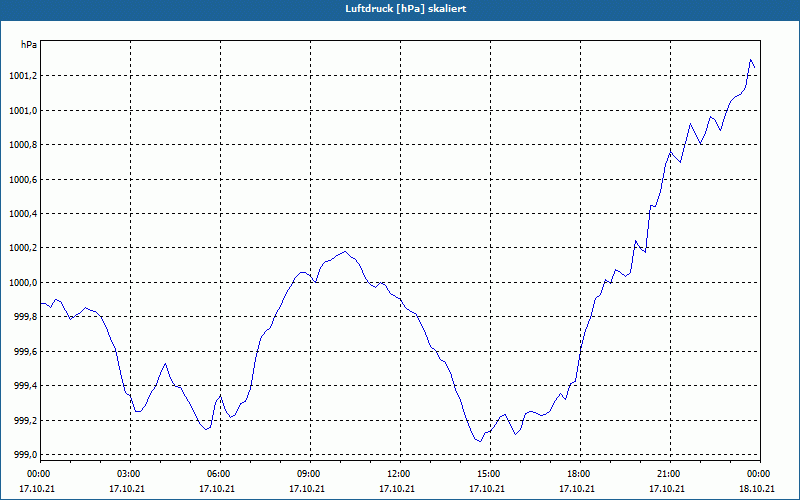
Task: Click the 17.10.21 date under 06:00
Action: [x=217, y=488]
